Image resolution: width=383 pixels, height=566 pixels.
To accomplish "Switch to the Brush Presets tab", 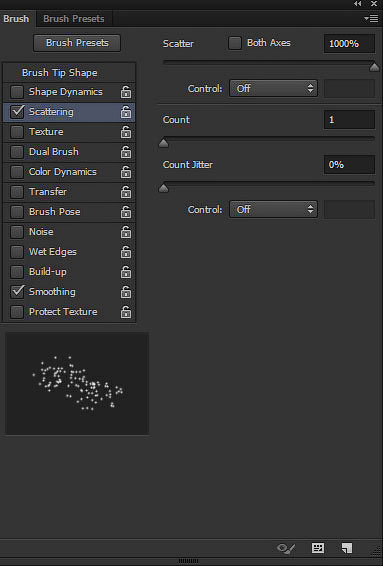I will [74, 19].
